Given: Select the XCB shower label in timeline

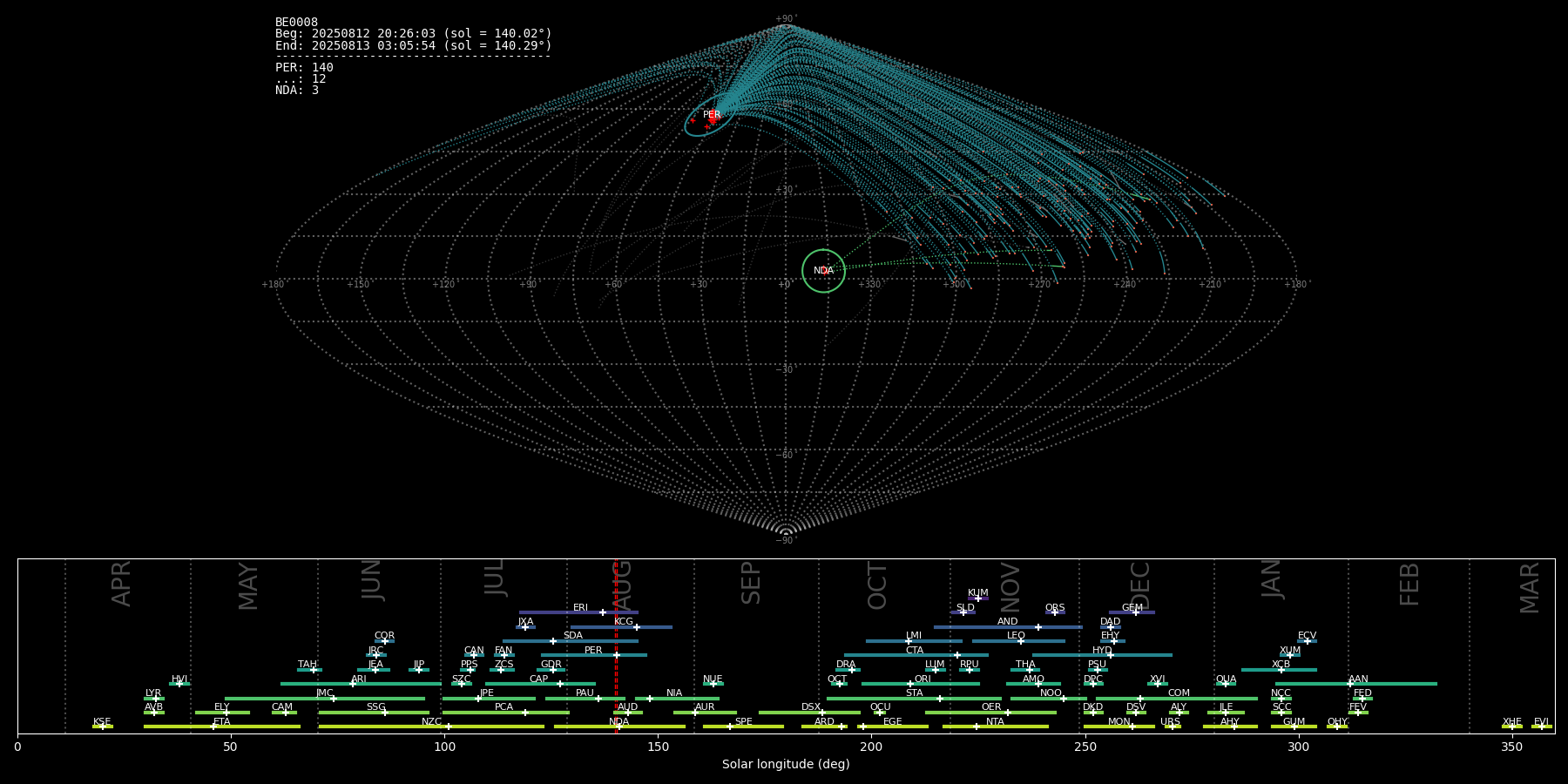Looking at the screenshot, I should coord(1281,665).
